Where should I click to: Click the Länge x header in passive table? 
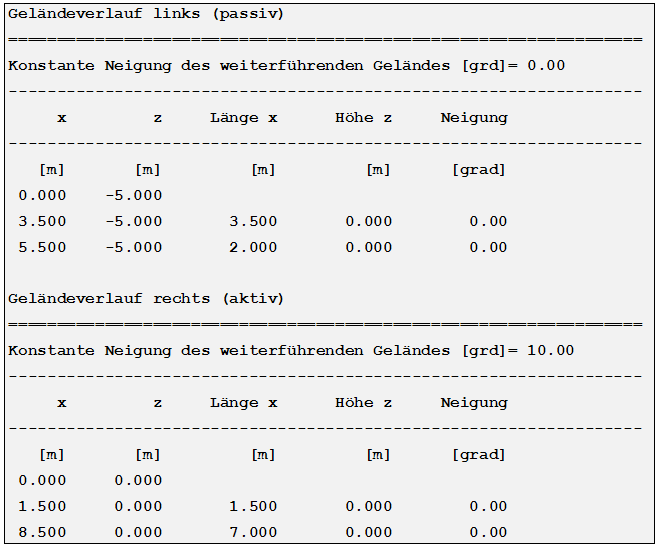click(x=244, y=118)
